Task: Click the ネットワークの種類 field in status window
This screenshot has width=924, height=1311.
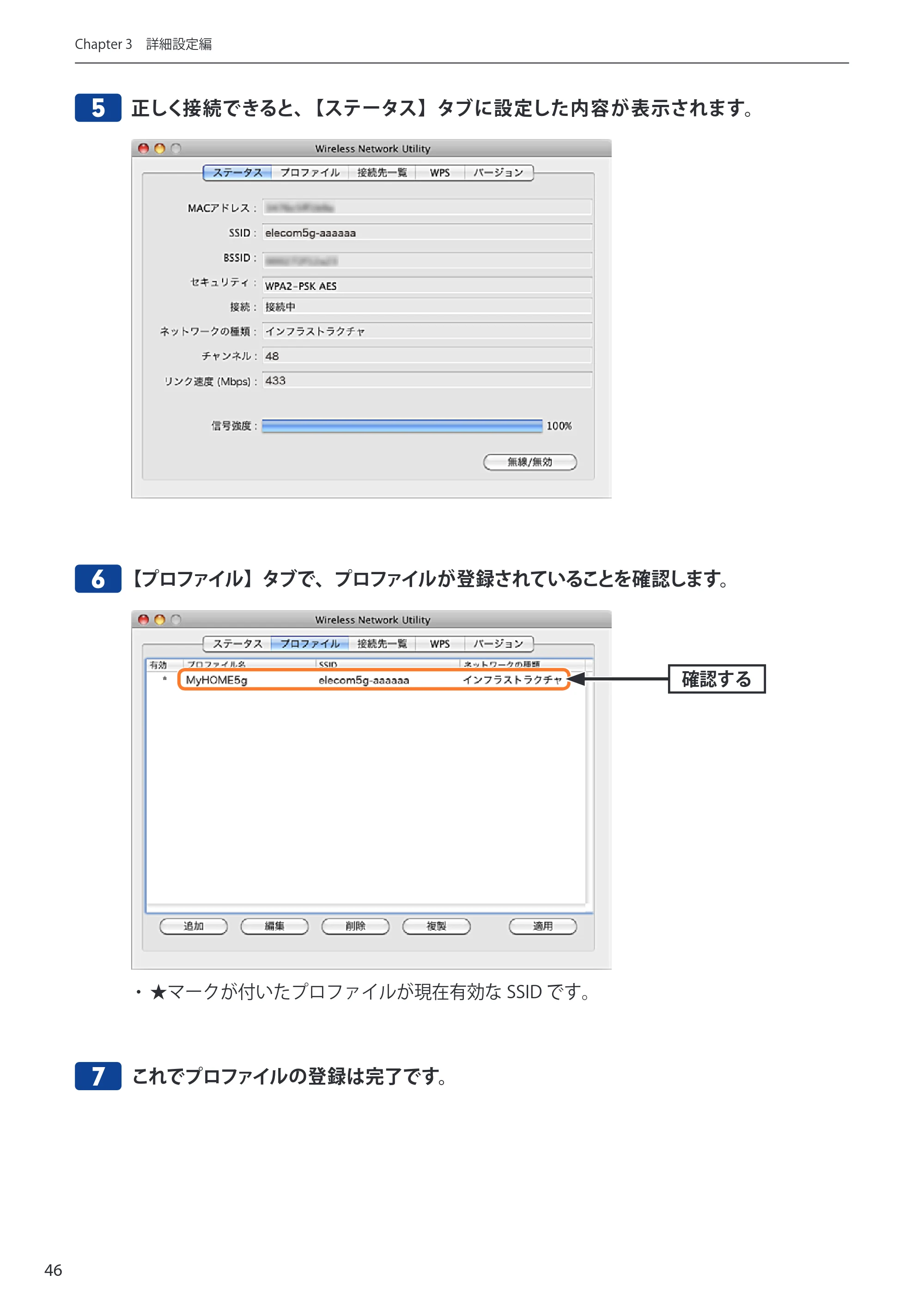Action: [x=426, y=331]
